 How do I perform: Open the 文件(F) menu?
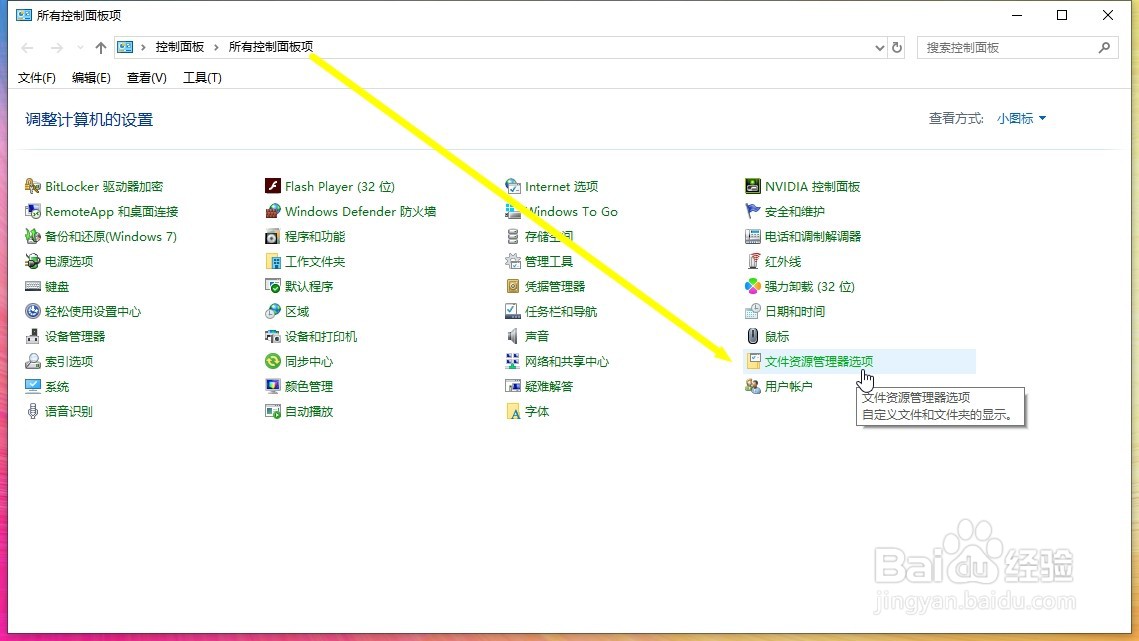coord(36,78)
